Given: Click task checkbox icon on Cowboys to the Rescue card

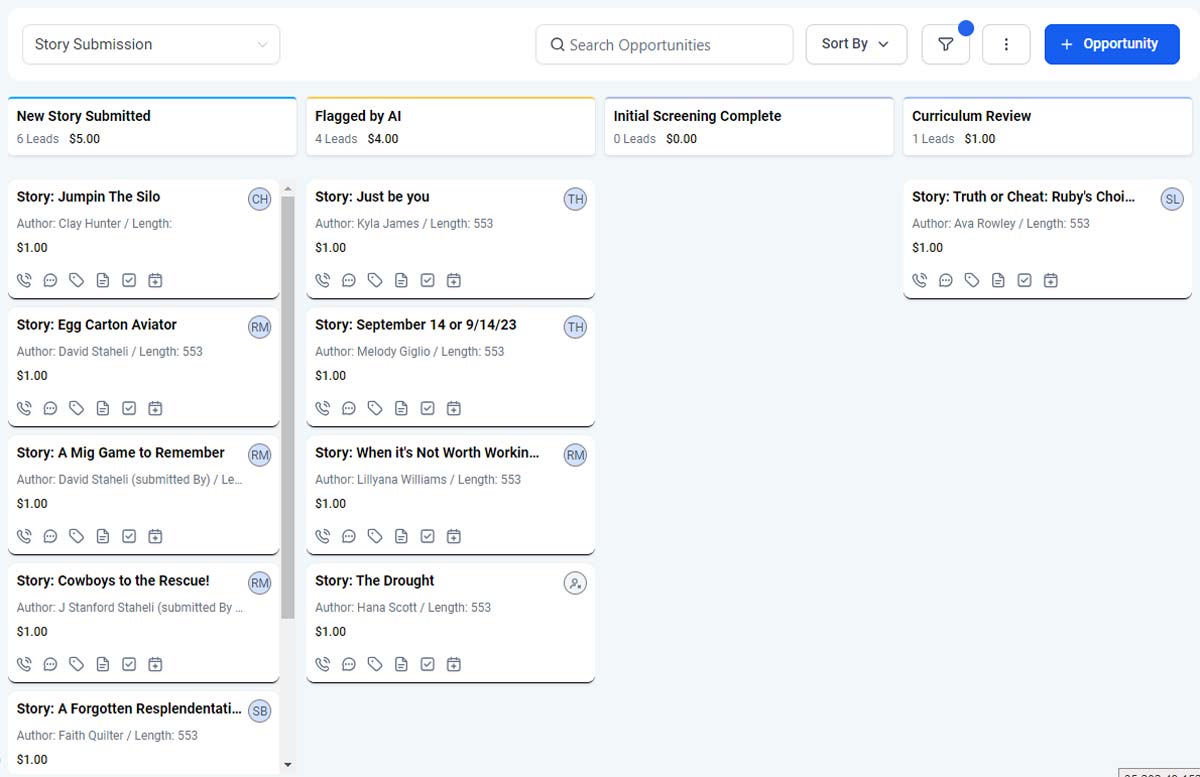Looking at the screenshot, I should tap(129, 664).
